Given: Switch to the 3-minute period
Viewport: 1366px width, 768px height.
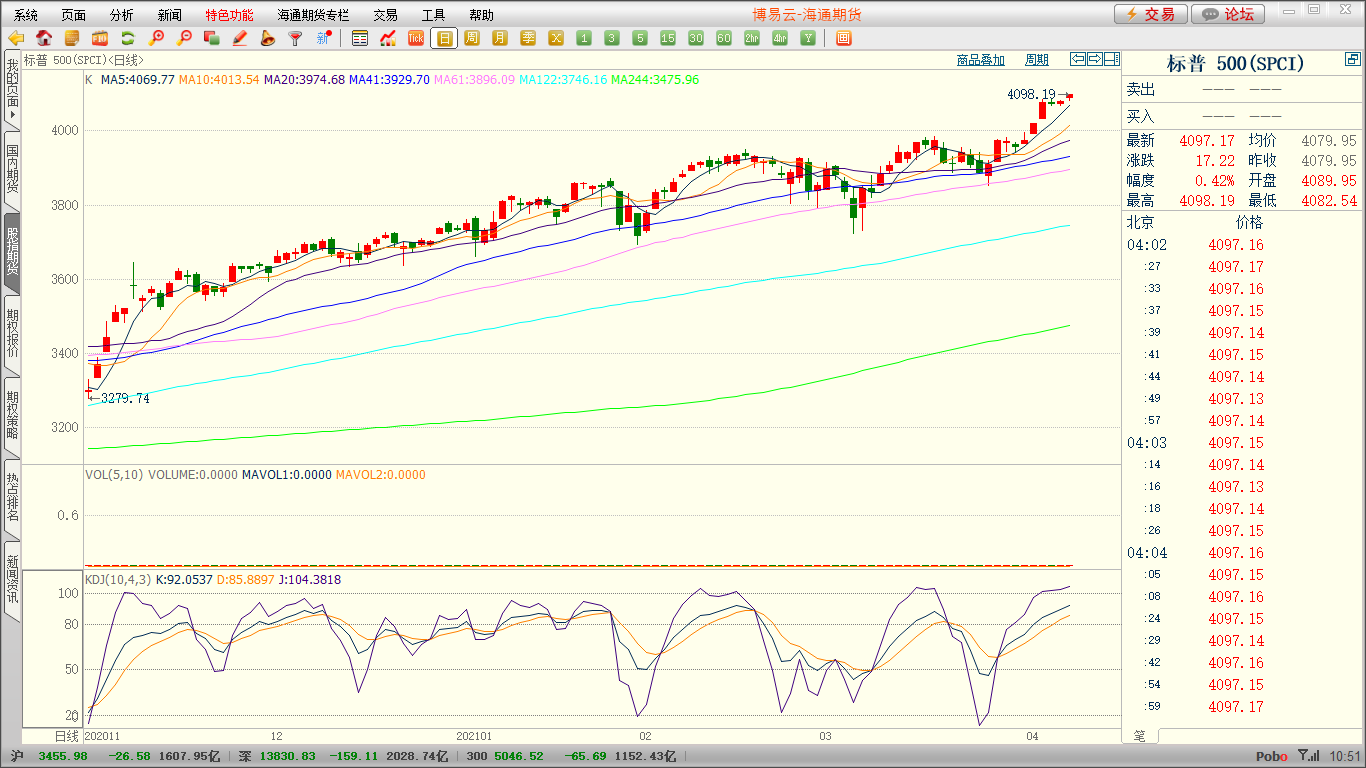Looking at the screenshot, I should pos(612,38).
